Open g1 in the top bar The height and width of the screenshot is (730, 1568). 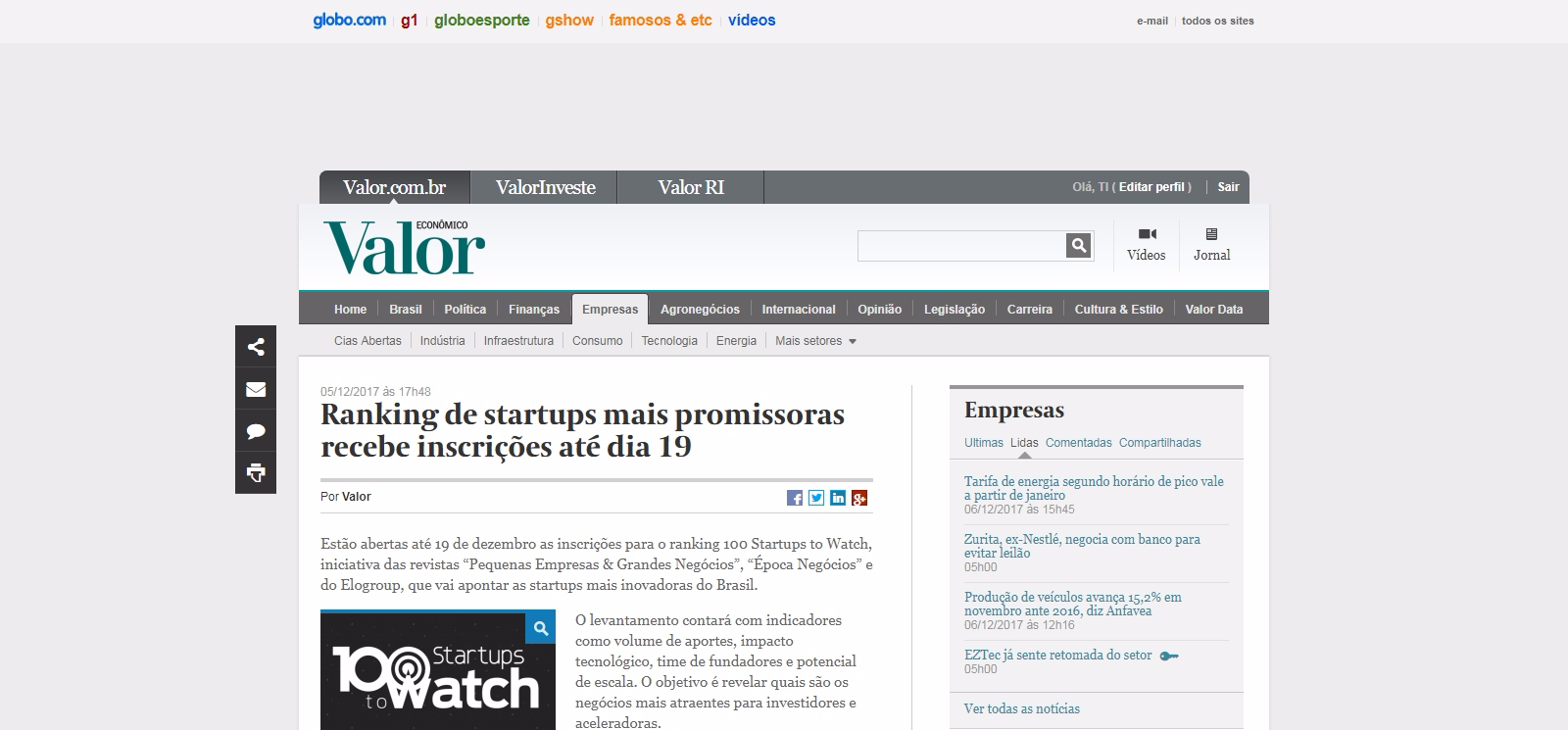coord(410,20)
